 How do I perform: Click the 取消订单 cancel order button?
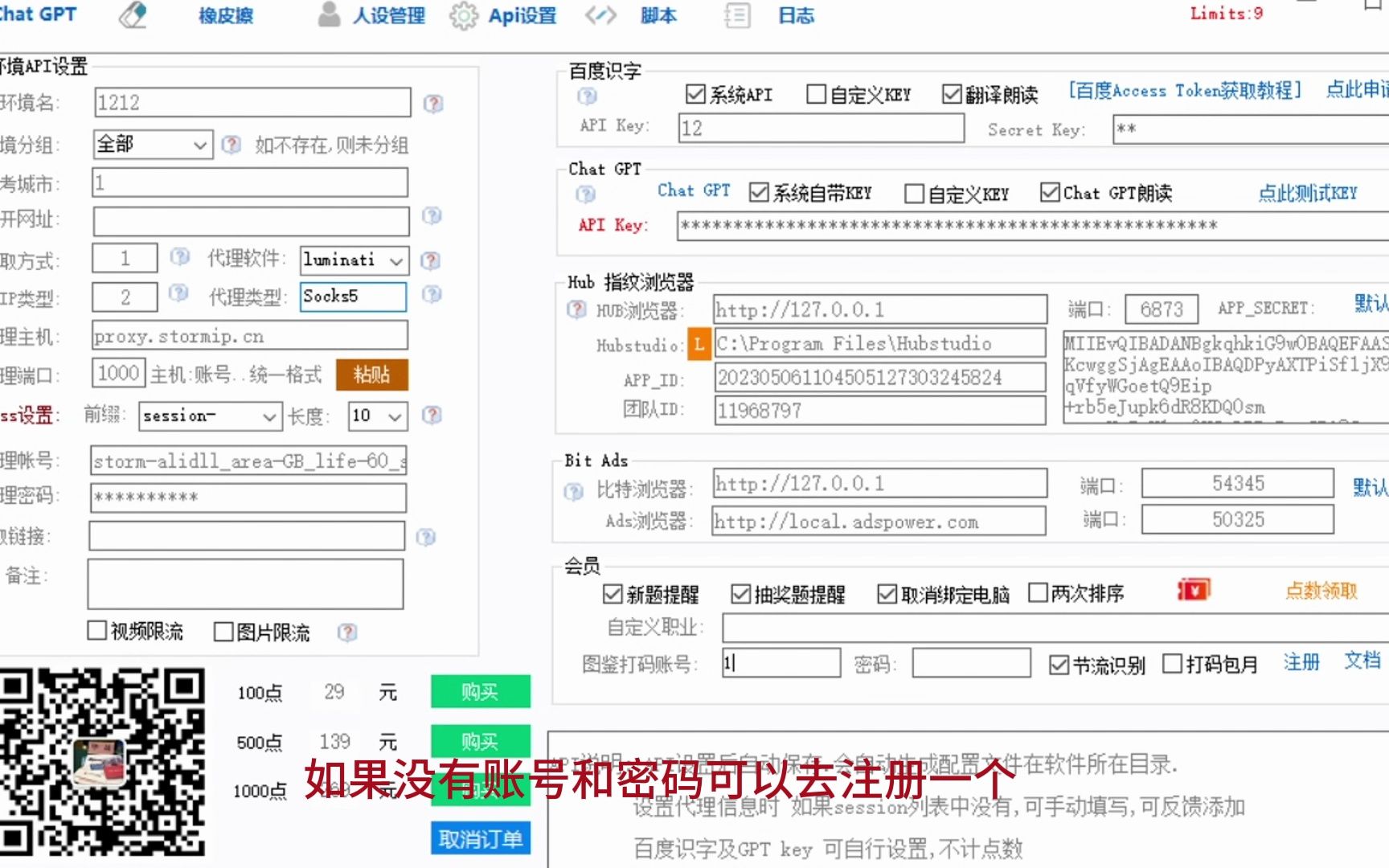pyautogui.click(x=481, y=839)
